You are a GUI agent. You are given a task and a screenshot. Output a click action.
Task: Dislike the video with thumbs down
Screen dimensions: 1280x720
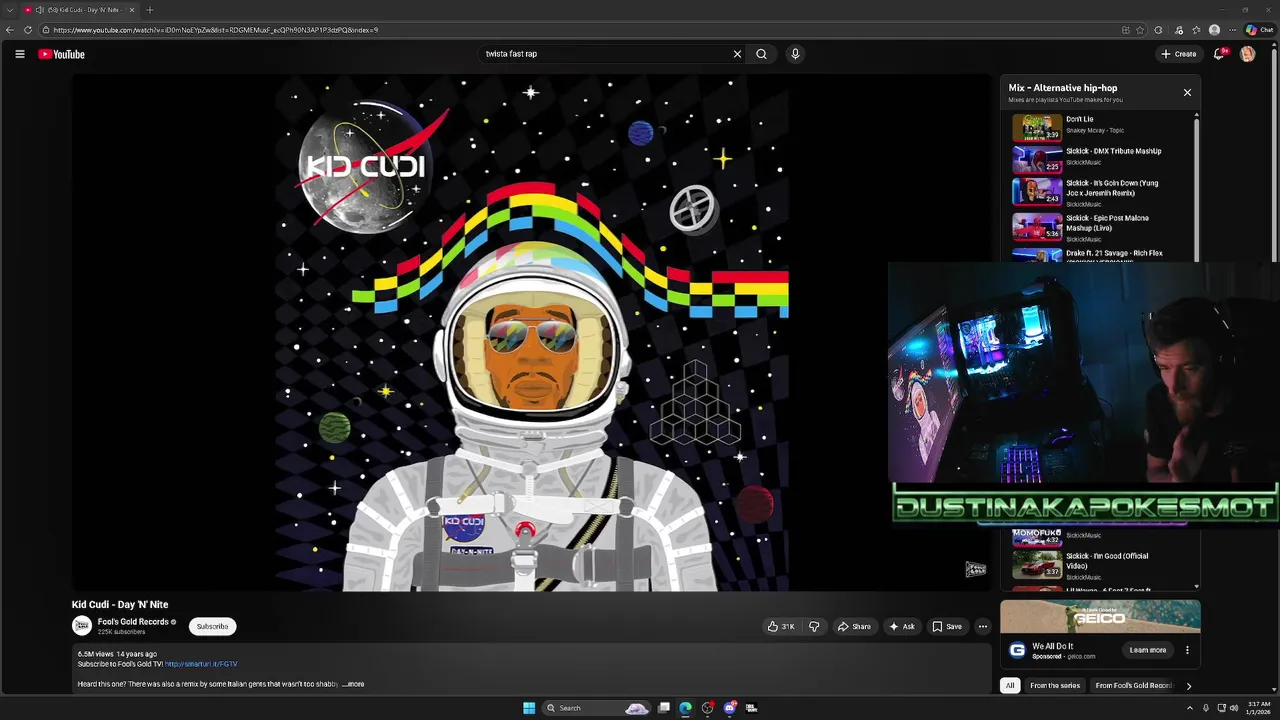click(x=814, y=626)
